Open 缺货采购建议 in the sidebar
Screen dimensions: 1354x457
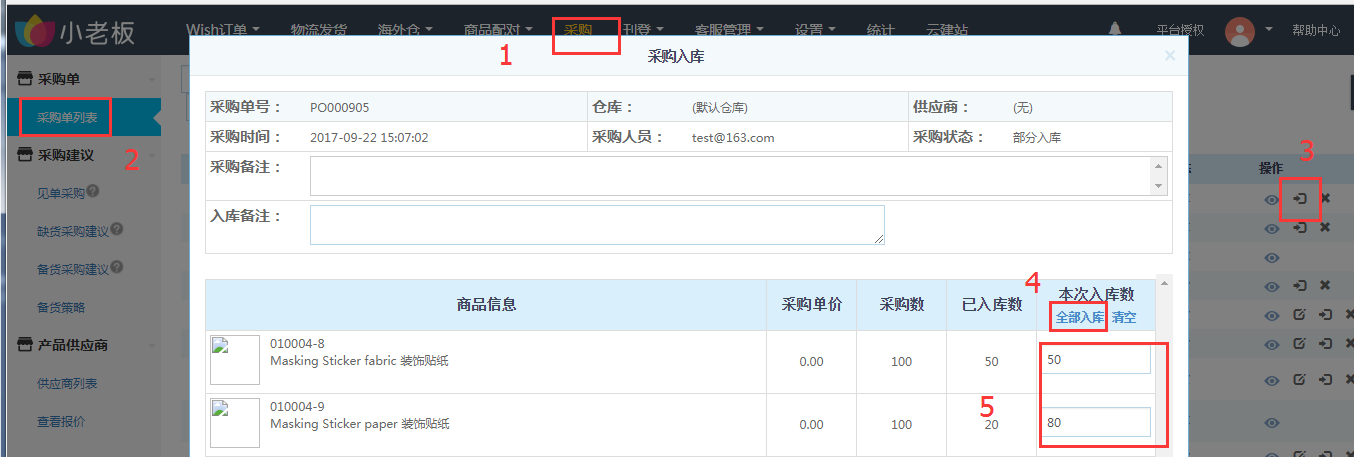[x=73, y=231]
